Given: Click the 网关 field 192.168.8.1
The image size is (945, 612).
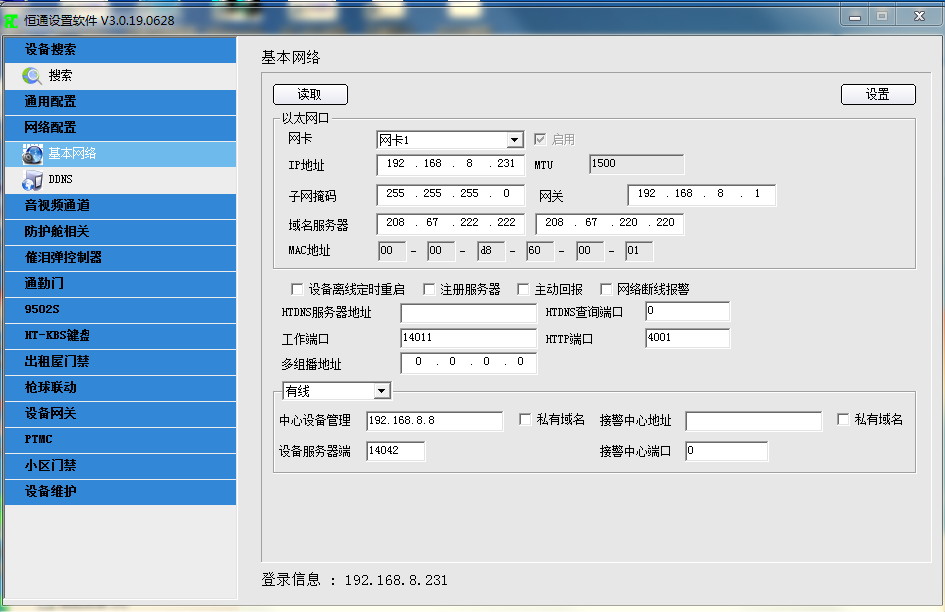Looking at the screenshot, I should click(x=702, y=195).
